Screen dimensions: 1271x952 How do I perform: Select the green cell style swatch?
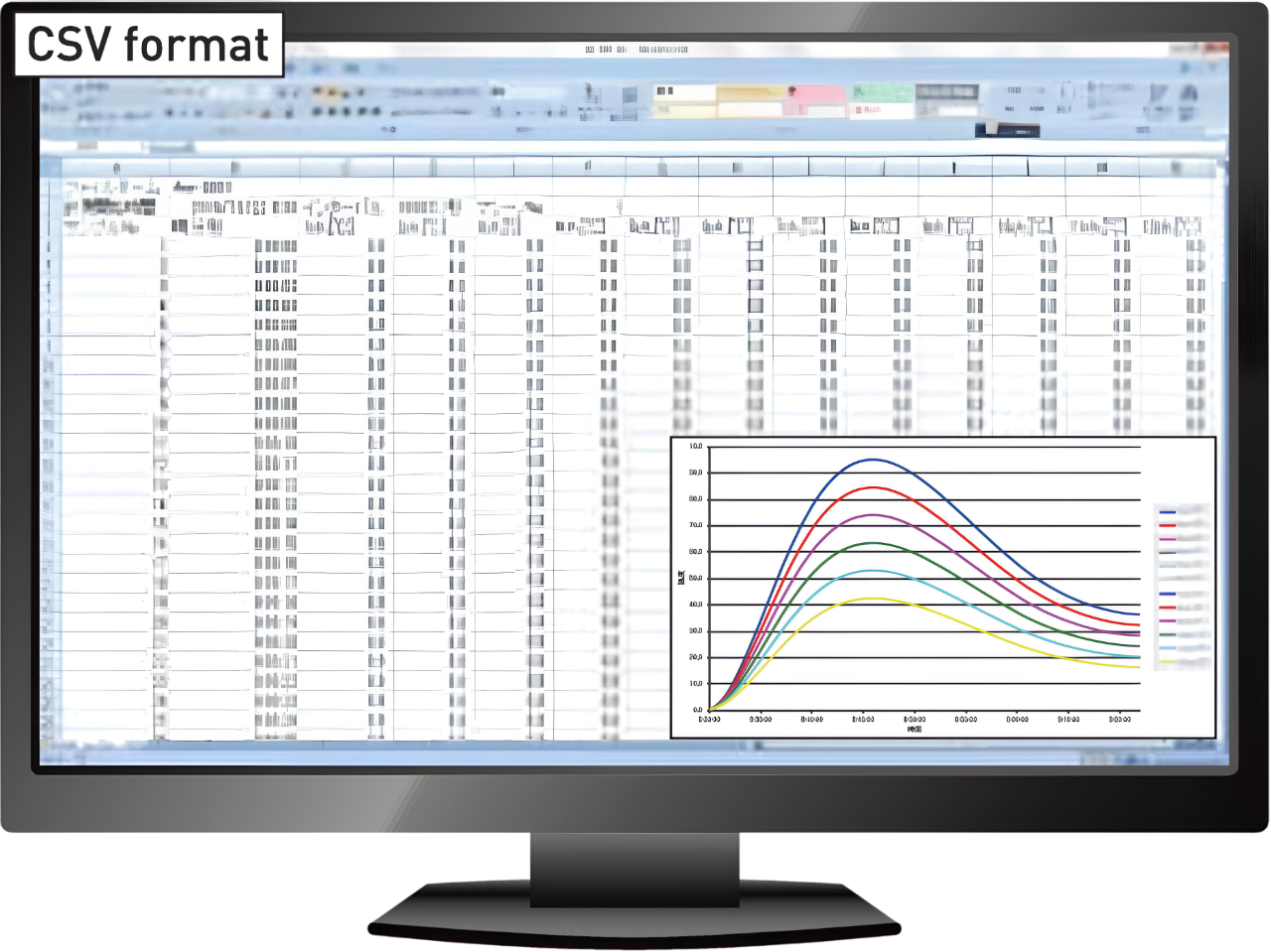pyautogui.click(x=880, y=92)
